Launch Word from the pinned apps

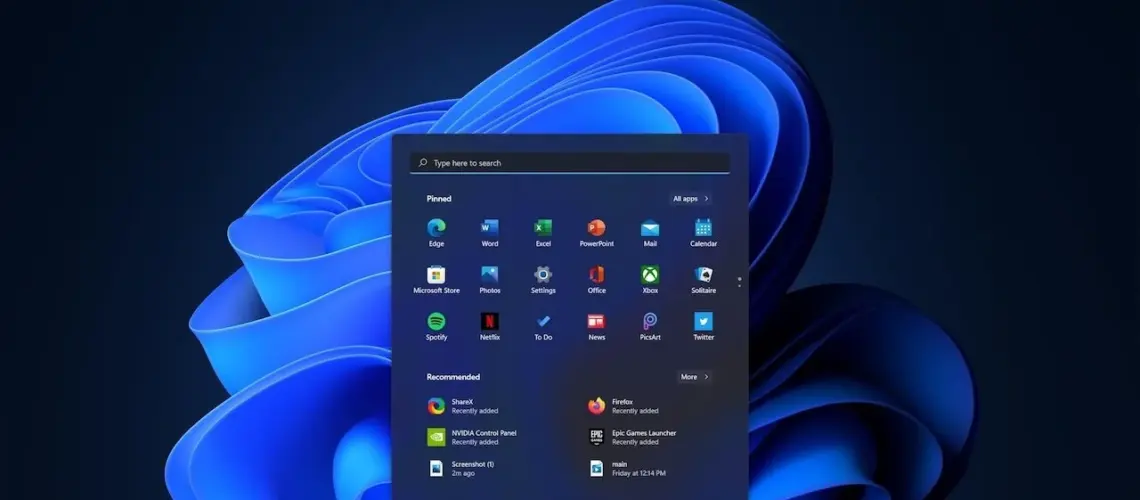[x=489, y=228]
